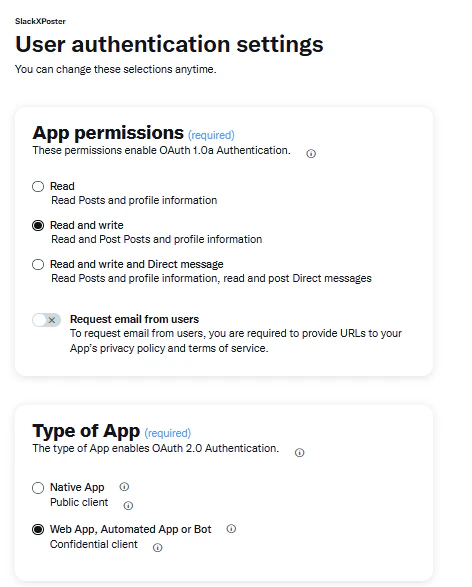
Task: Select the Read and write radio button
Action: (x=38, y=225)
